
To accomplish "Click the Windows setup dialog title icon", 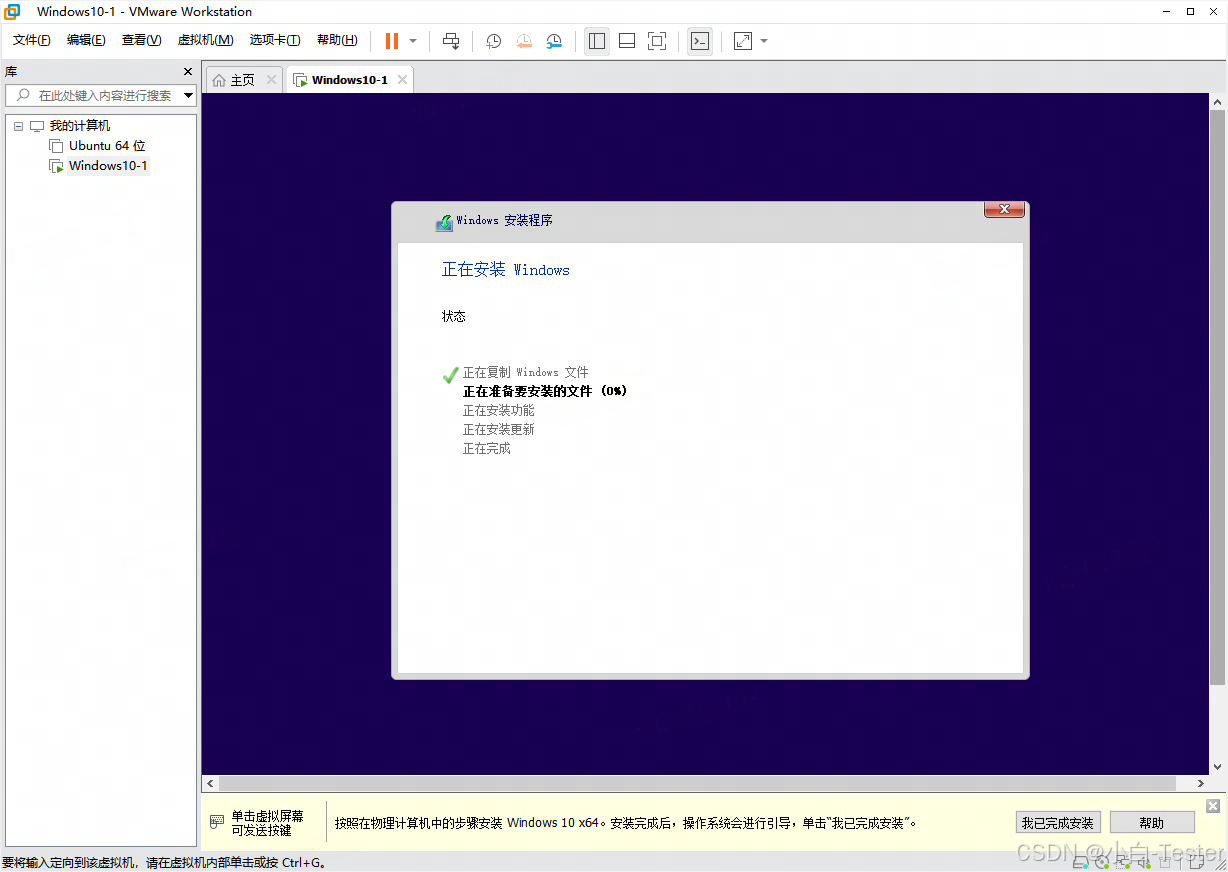I will [444, 222].
